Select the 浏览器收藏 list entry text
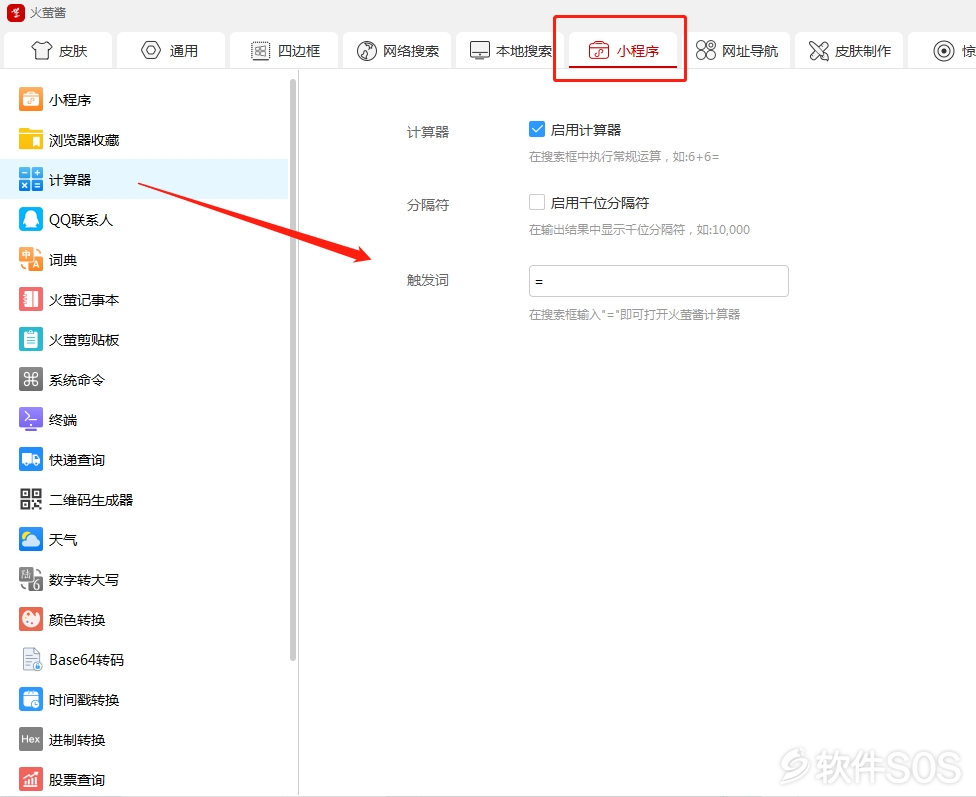The image size is (976, 797). 84,140
